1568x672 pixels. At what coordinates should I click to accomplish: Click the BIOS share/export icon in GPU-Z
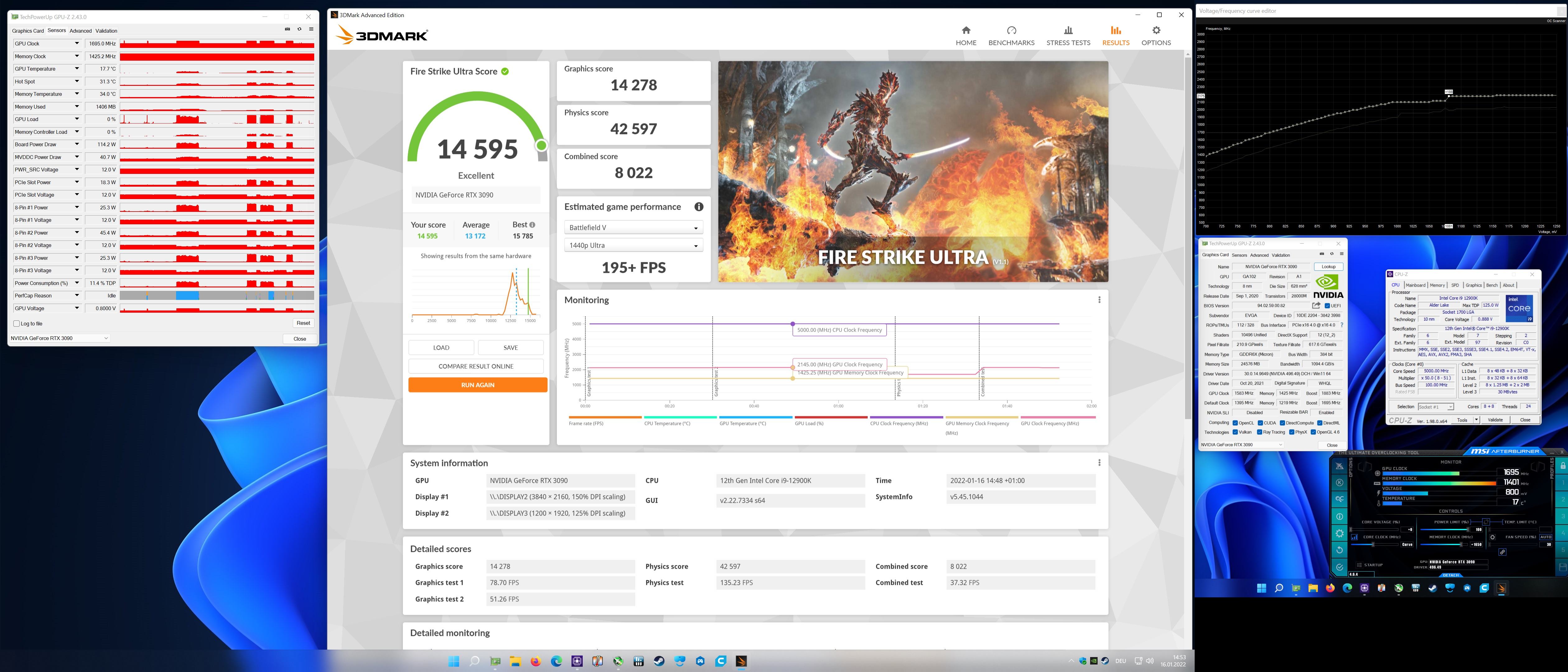tap(1316, 306)
